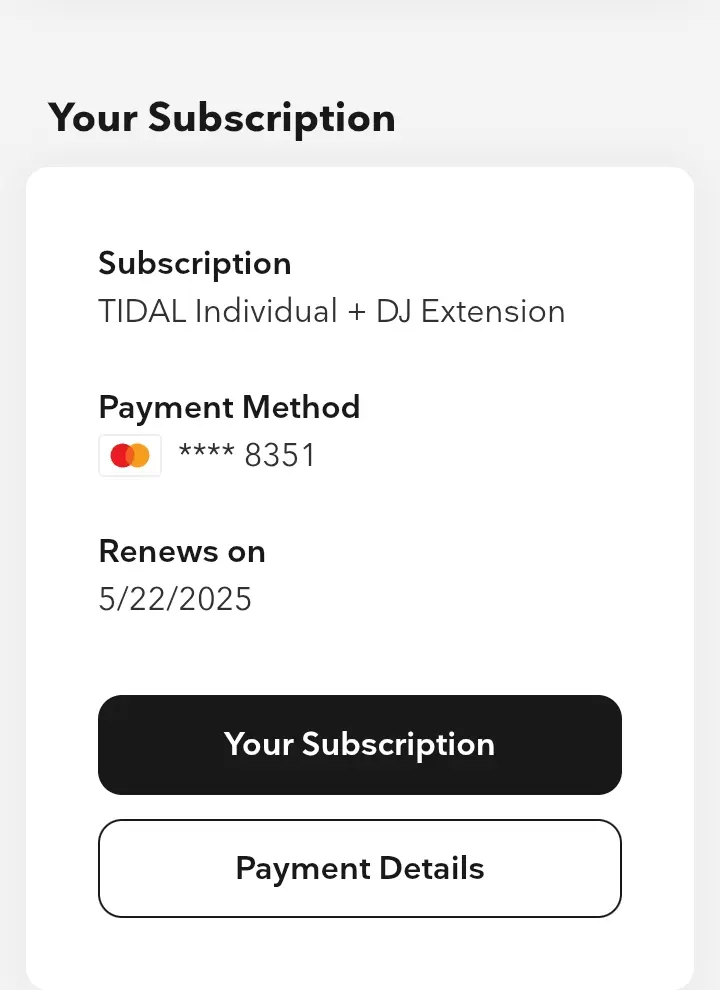Click the Mastercard logo icon
Viewport: 720px width, 990px height.
tap(130, 455)
